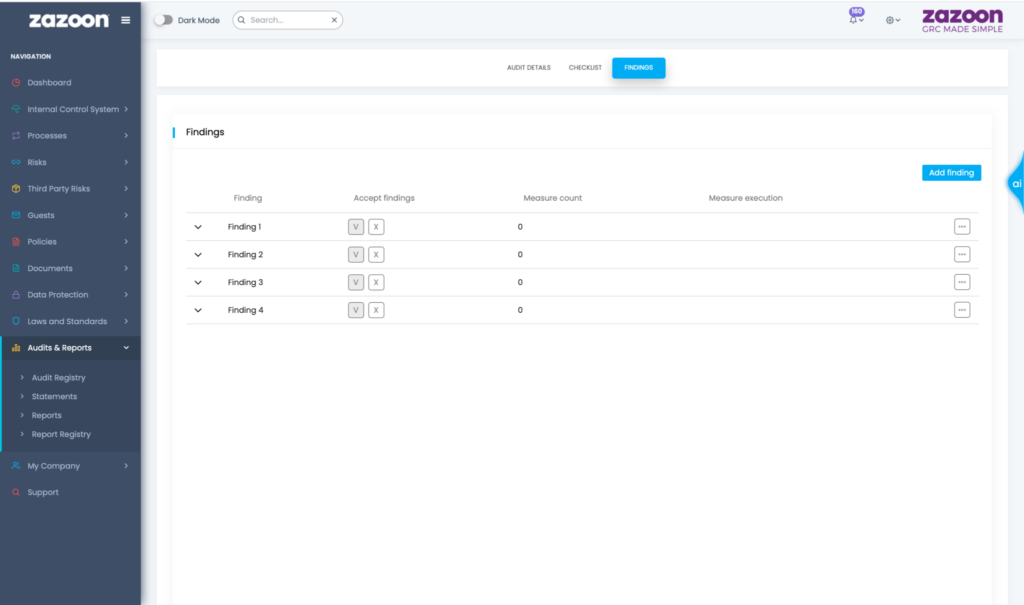Click the Support search icon
This screenshot has width=1024, height=605.
(16, 493)
